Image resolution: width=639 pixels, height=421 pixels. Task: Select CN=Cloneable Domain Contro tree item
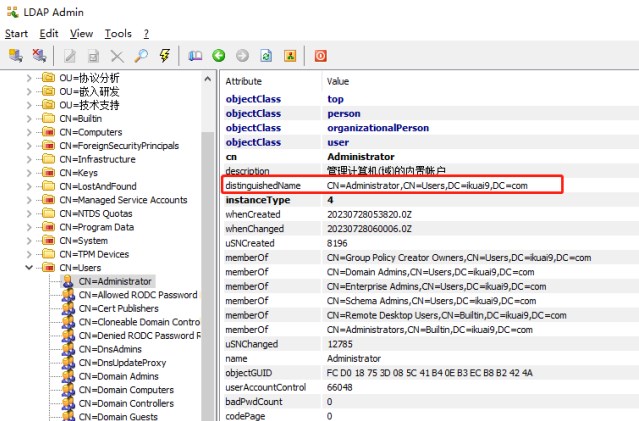coord(139,322)
